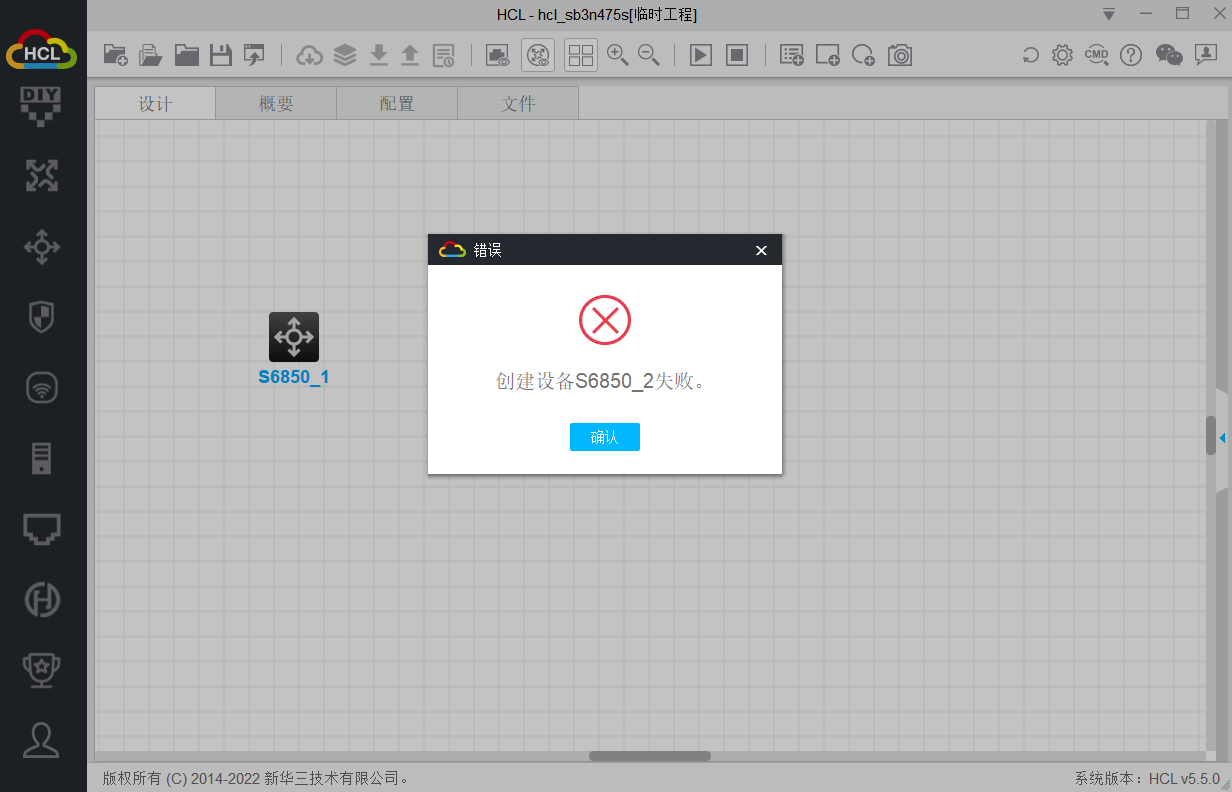Toggle the image visibility eye icon

point(498,55)
